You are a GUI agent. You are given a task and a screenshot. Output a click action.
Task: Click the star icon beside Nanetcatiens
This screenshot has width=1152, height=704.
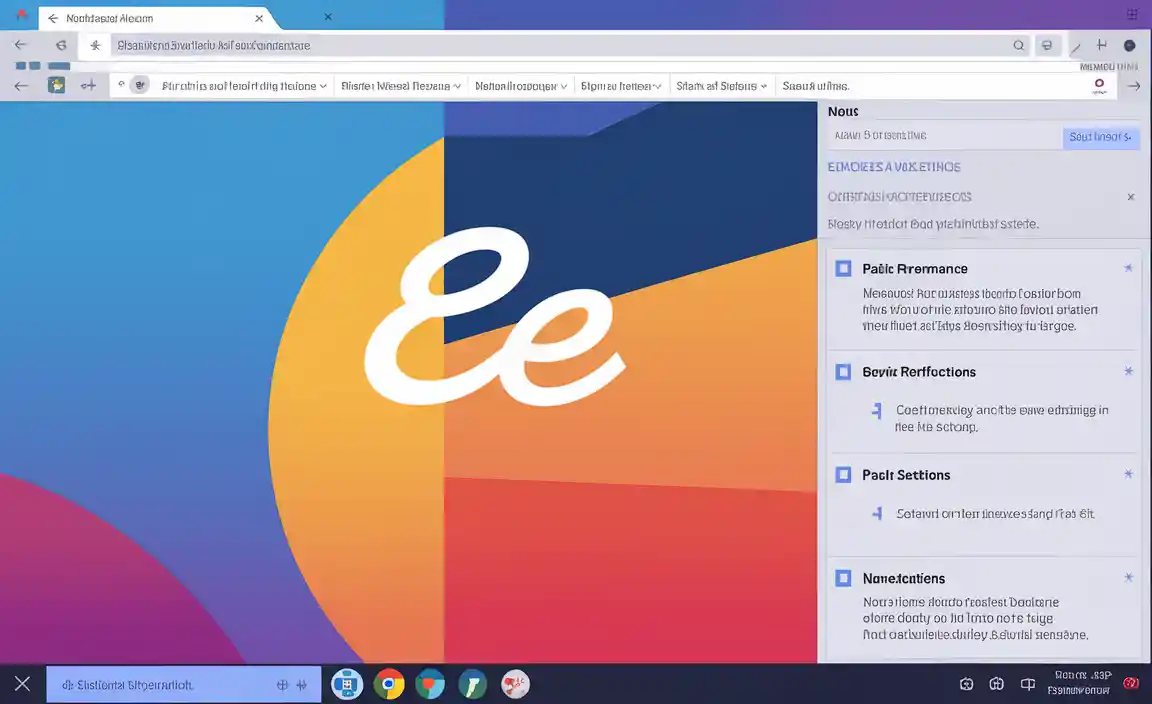(1128, 578)
